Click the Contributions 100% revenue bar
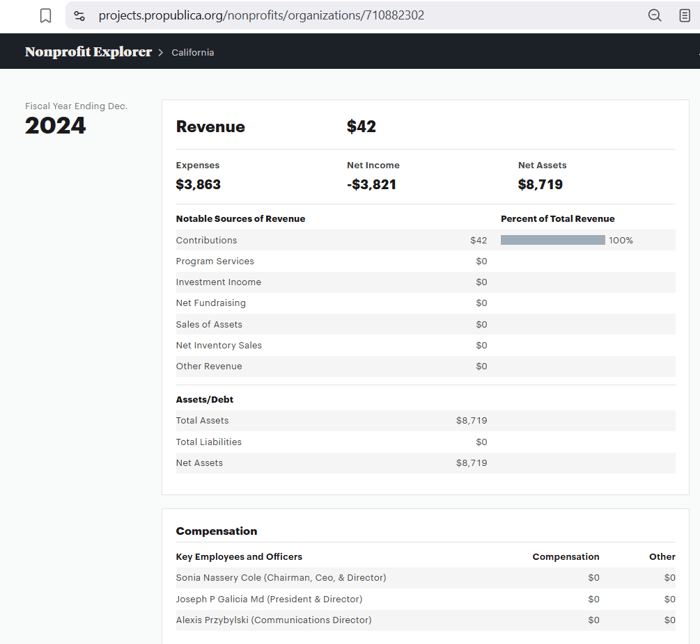The image size is (700, 644). (552, 240)
